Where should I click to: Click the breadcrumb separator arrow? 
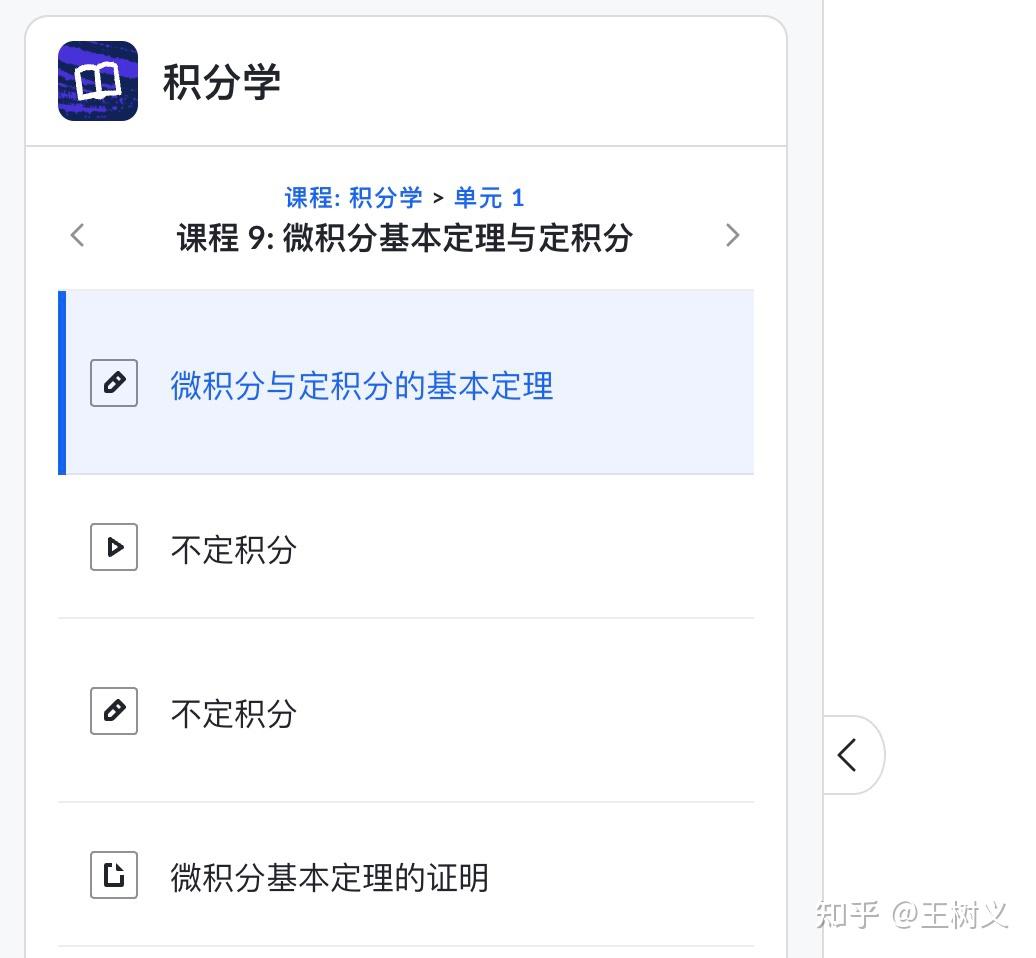pyautogui.click(x=438, y=197)
